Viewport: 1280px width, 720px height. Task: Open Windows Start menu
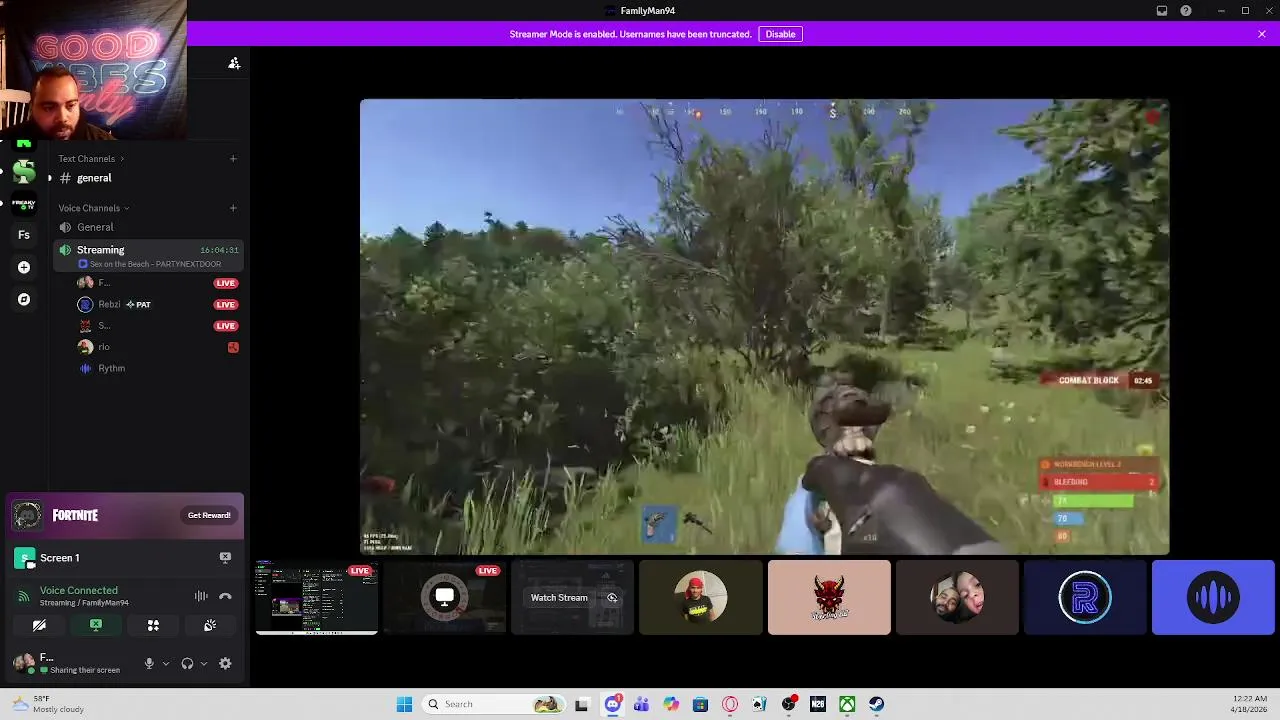404,704
